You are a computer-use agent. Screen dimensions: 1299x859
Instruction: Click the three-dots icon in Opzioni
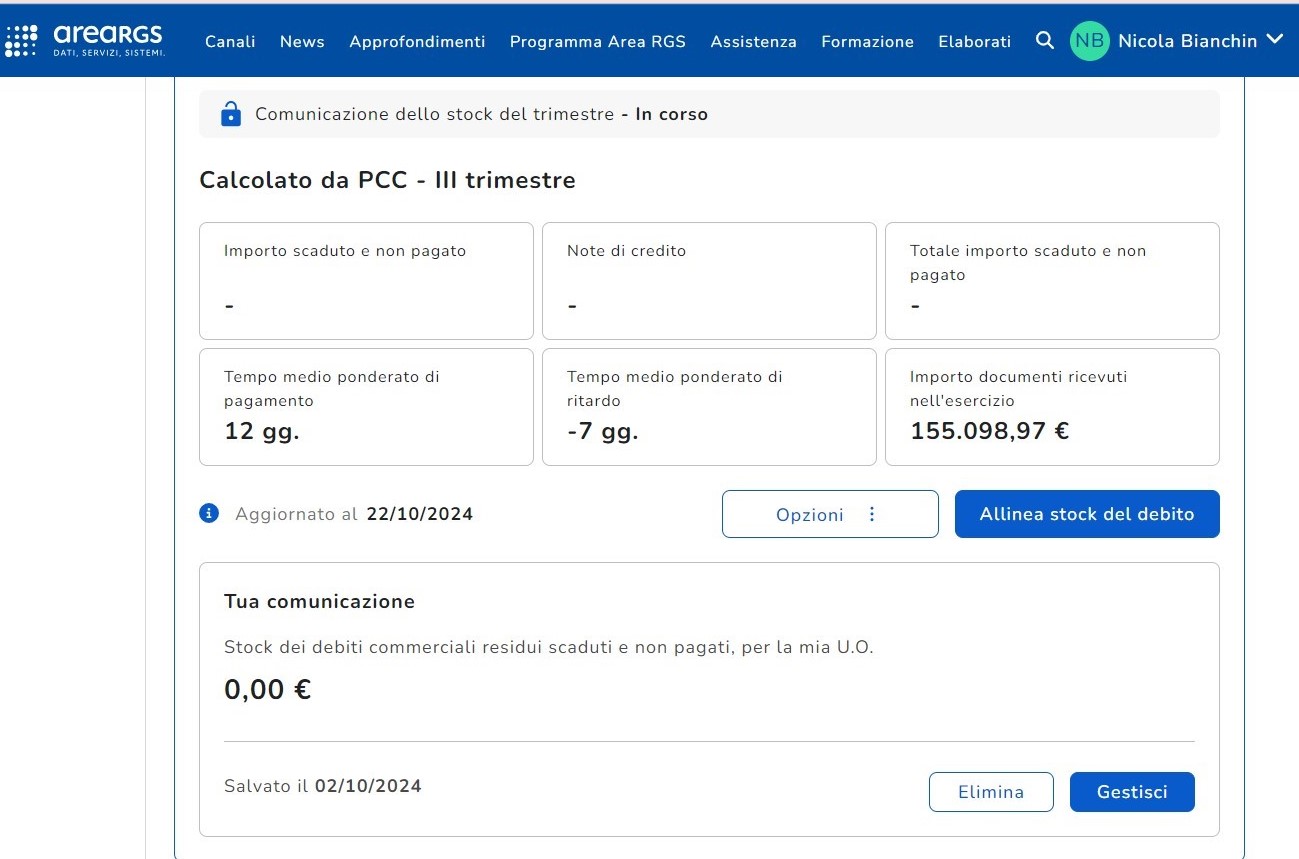click(x=872, y=514)
